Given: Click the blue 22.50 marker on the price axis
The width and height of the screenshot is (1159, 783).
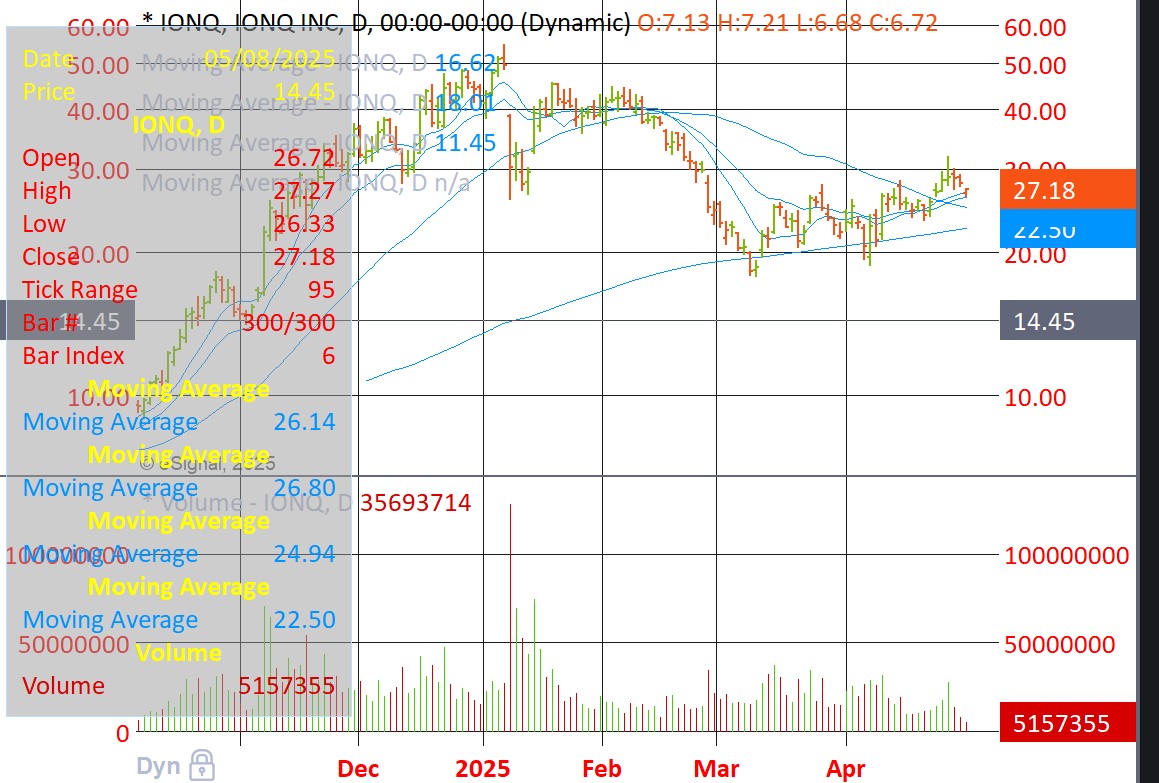Looking at the screenshot, I should coord(1067,228).
